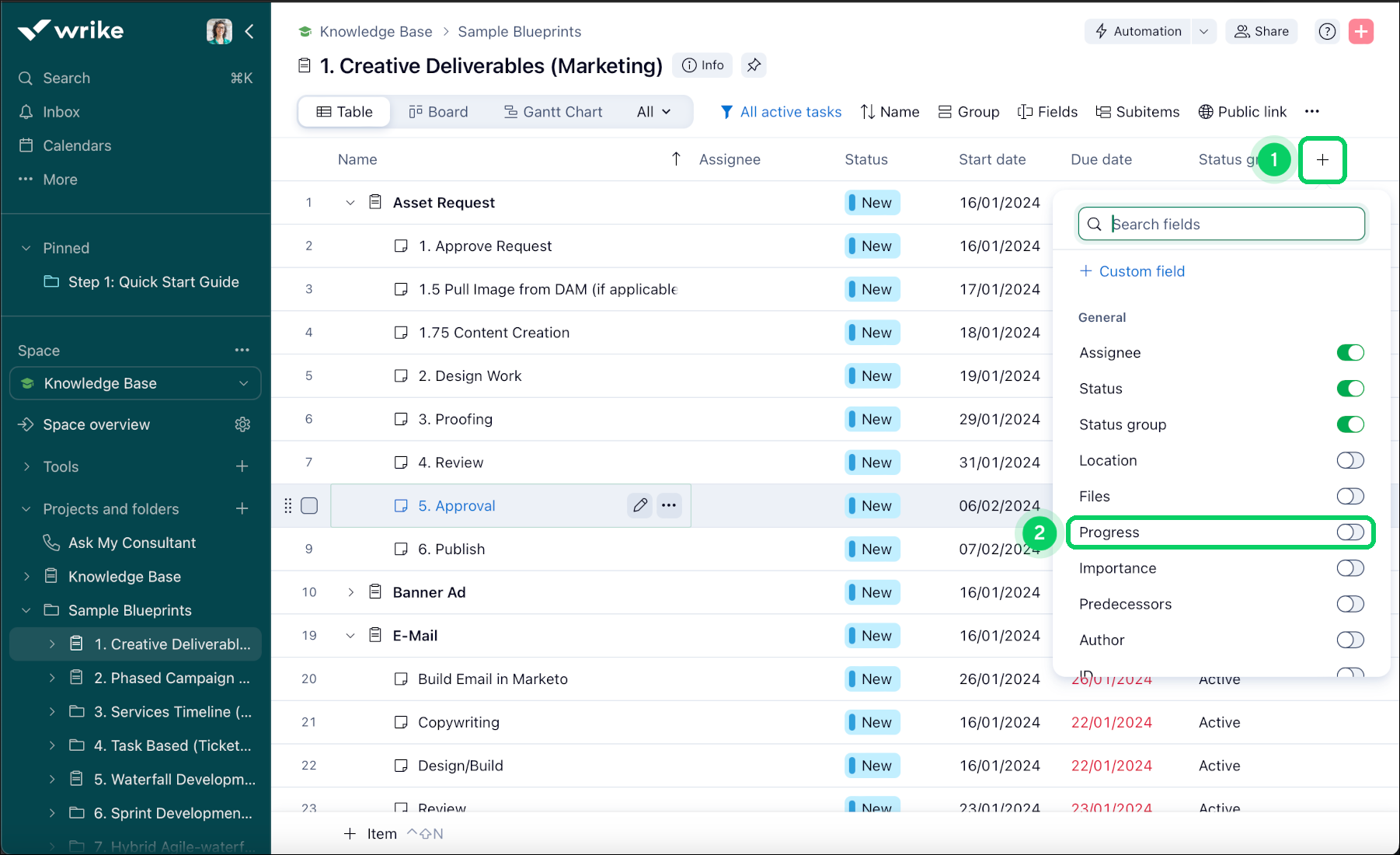Viewport: 1400px width, 855px height.
Task: Collapse the sidebar with the arrow icon
Action: tap(249, 31)
